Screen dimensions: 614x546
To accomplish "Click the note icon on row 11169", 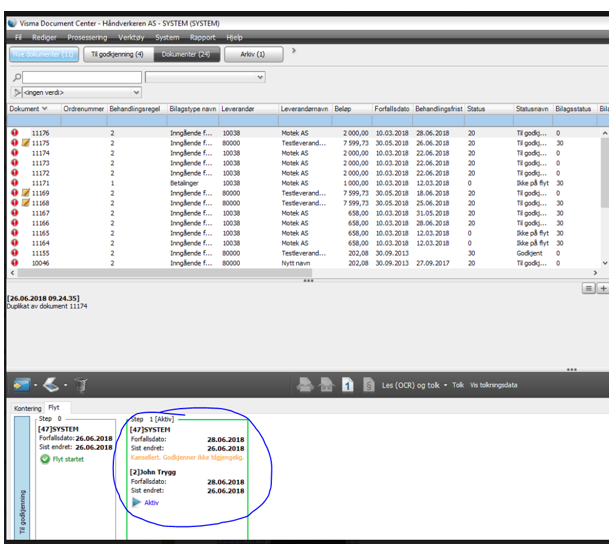I will click(x=25, y=193).
